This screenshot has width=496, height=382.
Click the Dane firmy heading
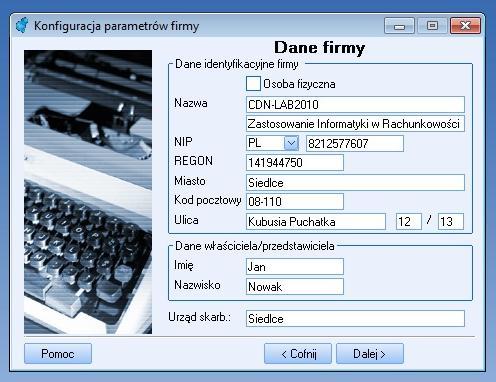pyautogui.click(x=319, y=47)
